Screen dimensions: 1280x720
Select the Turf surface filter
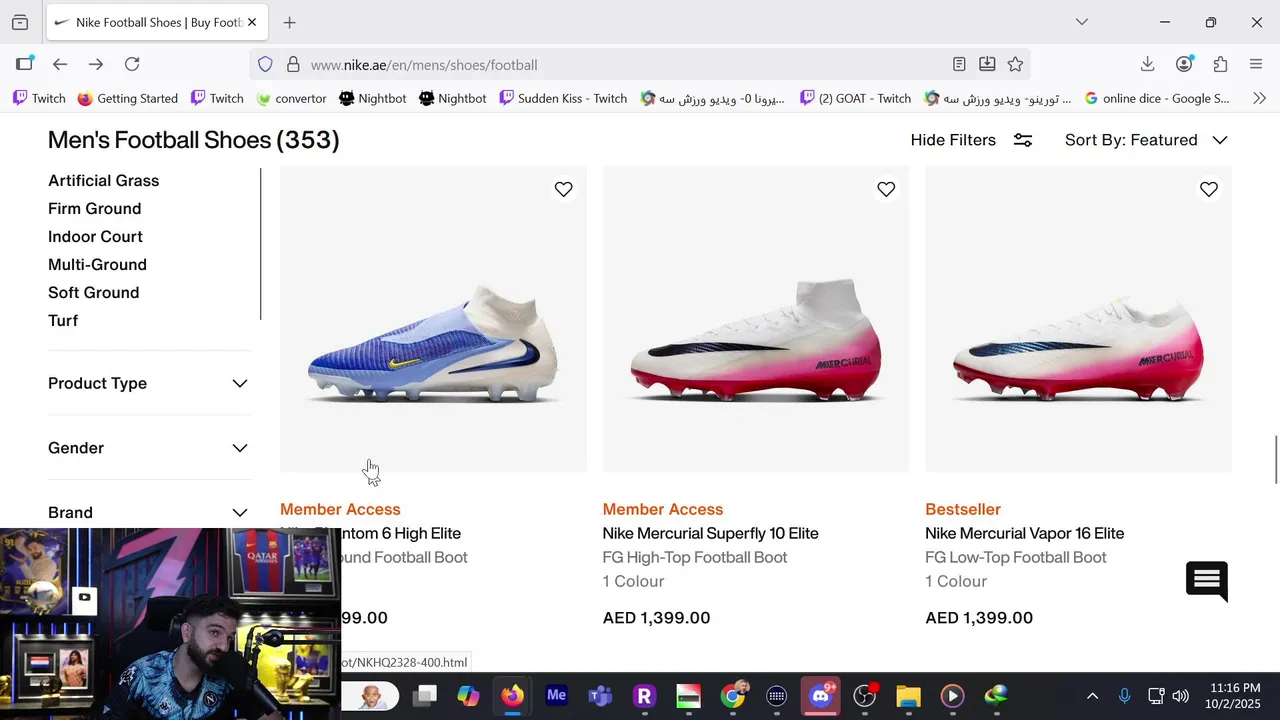pyautogui.click(x=63, y=321)
